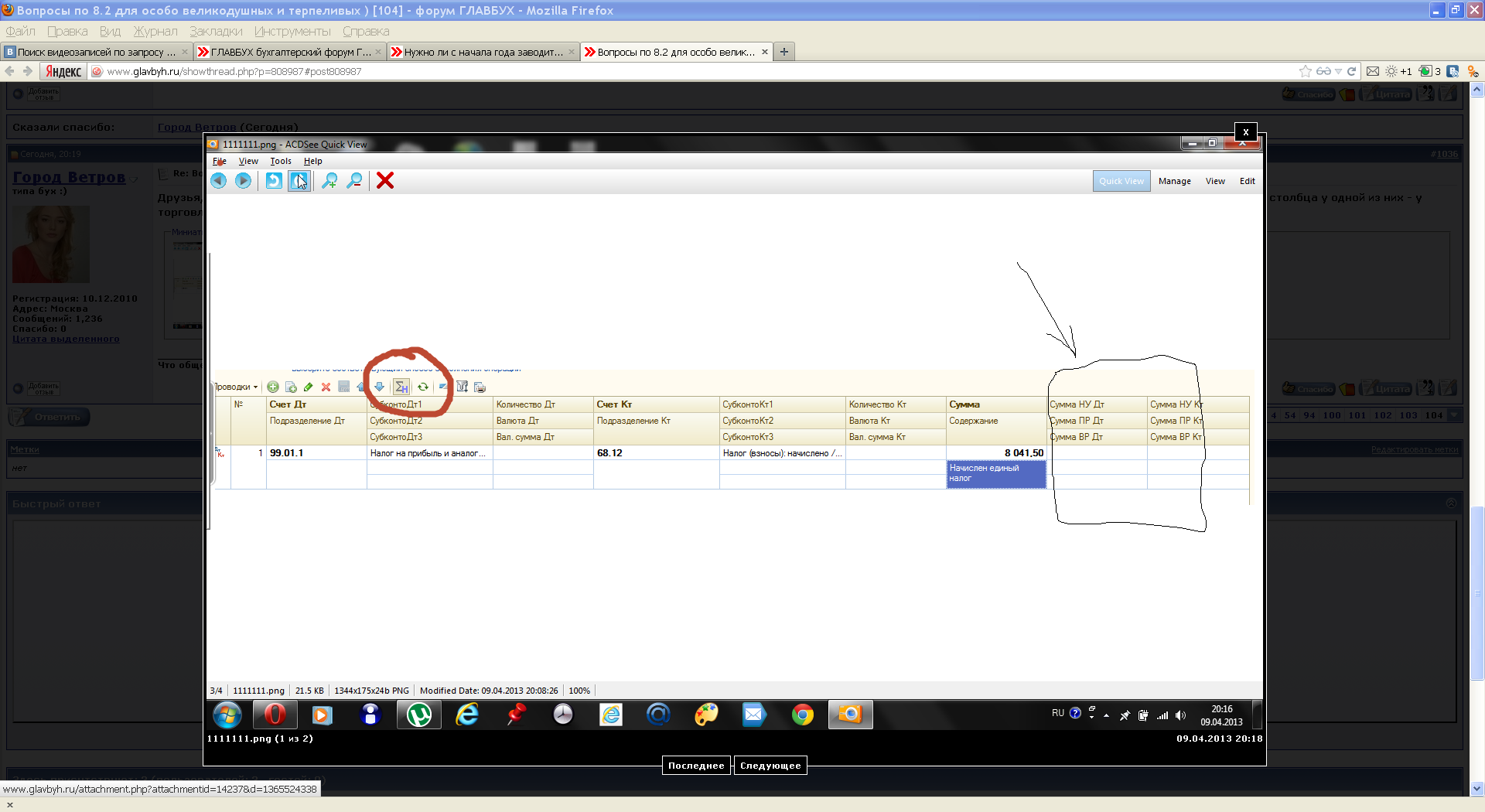The height and width of the screenshot is (812, 1485).
Task: Open the Журнал menu
Action: pyautogui.click(x=155, y=31)
